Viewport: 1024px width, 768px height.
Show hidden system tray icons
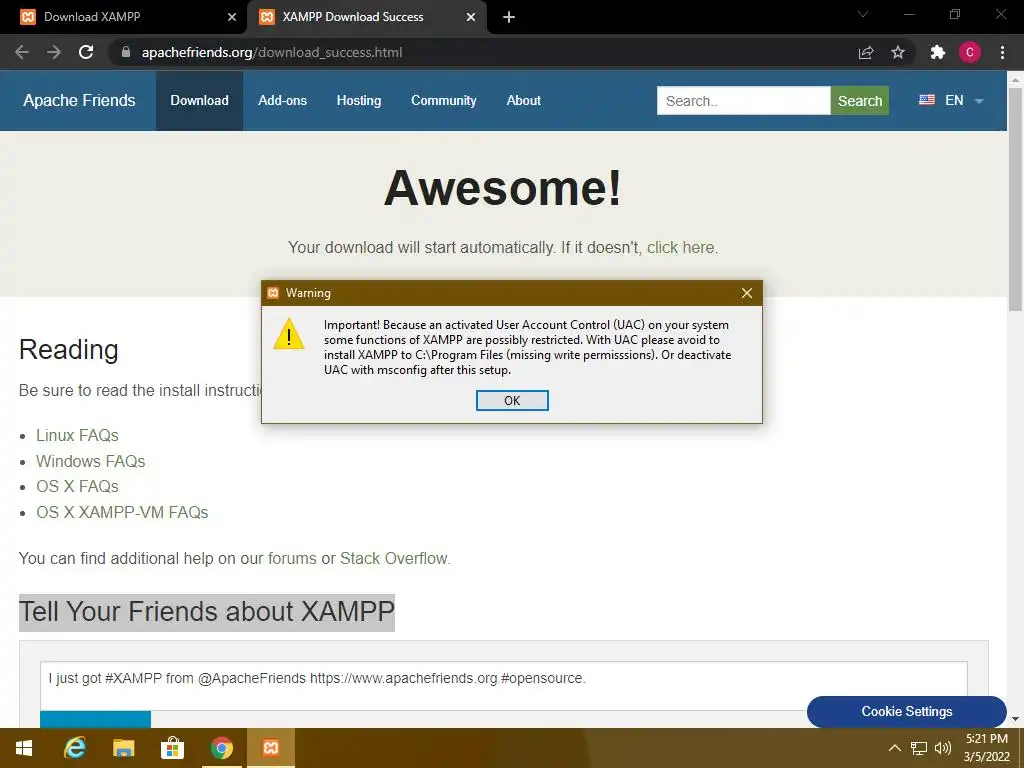tap(895, 748)
